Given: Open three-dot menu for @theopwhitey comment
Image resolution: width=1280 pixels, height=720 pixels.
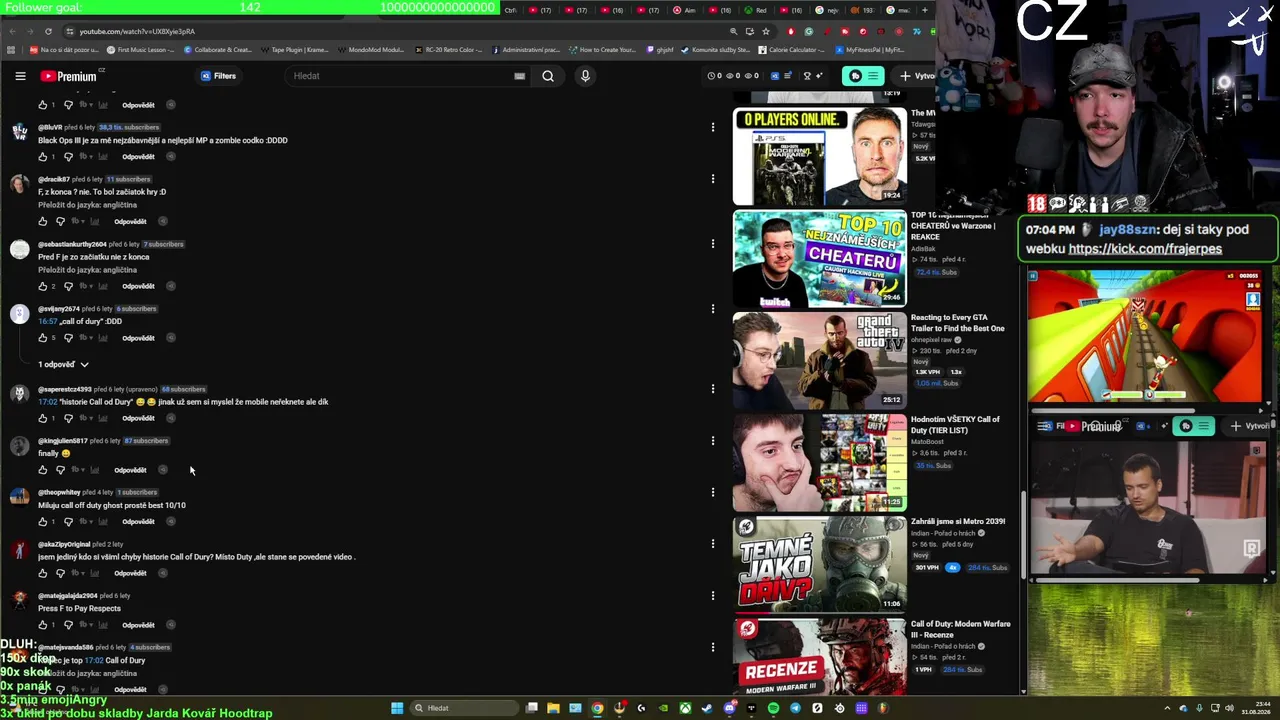Looking at the screenshot, I should (713, 492).
